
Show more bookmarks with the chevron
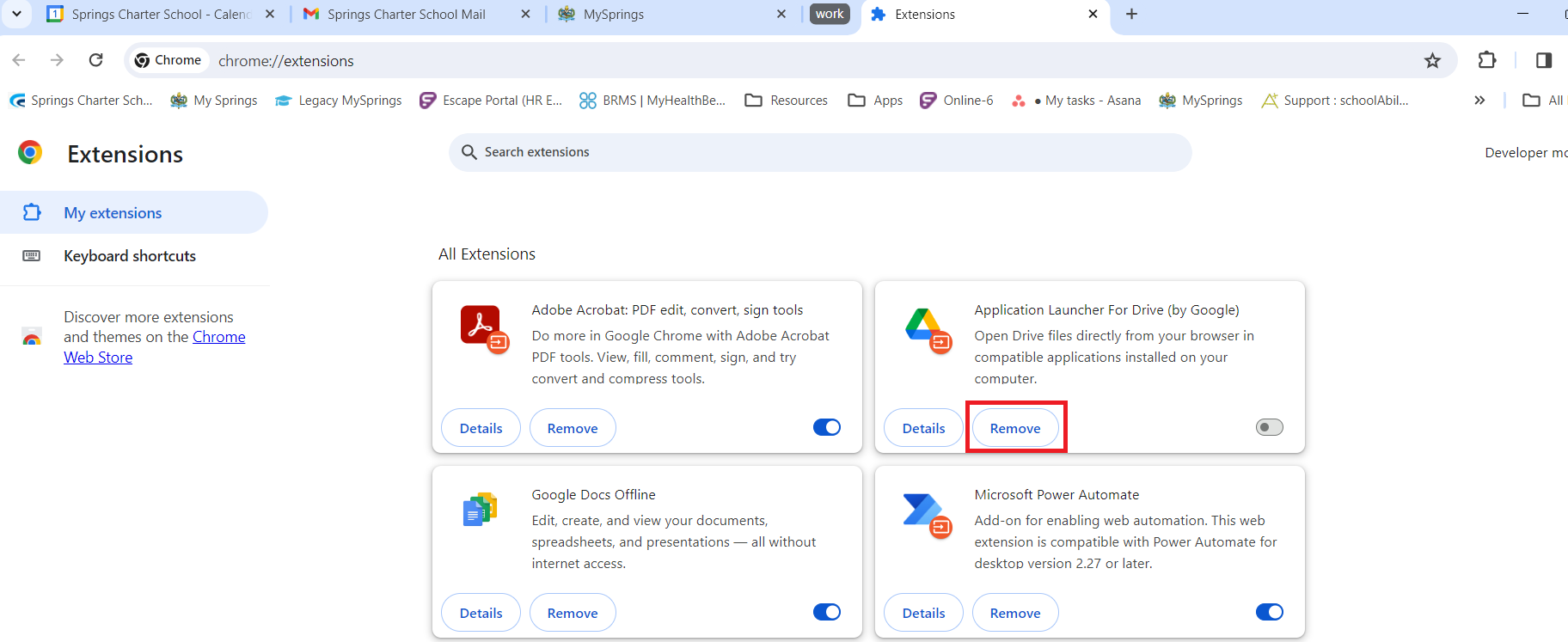[x=1479, y=101]
